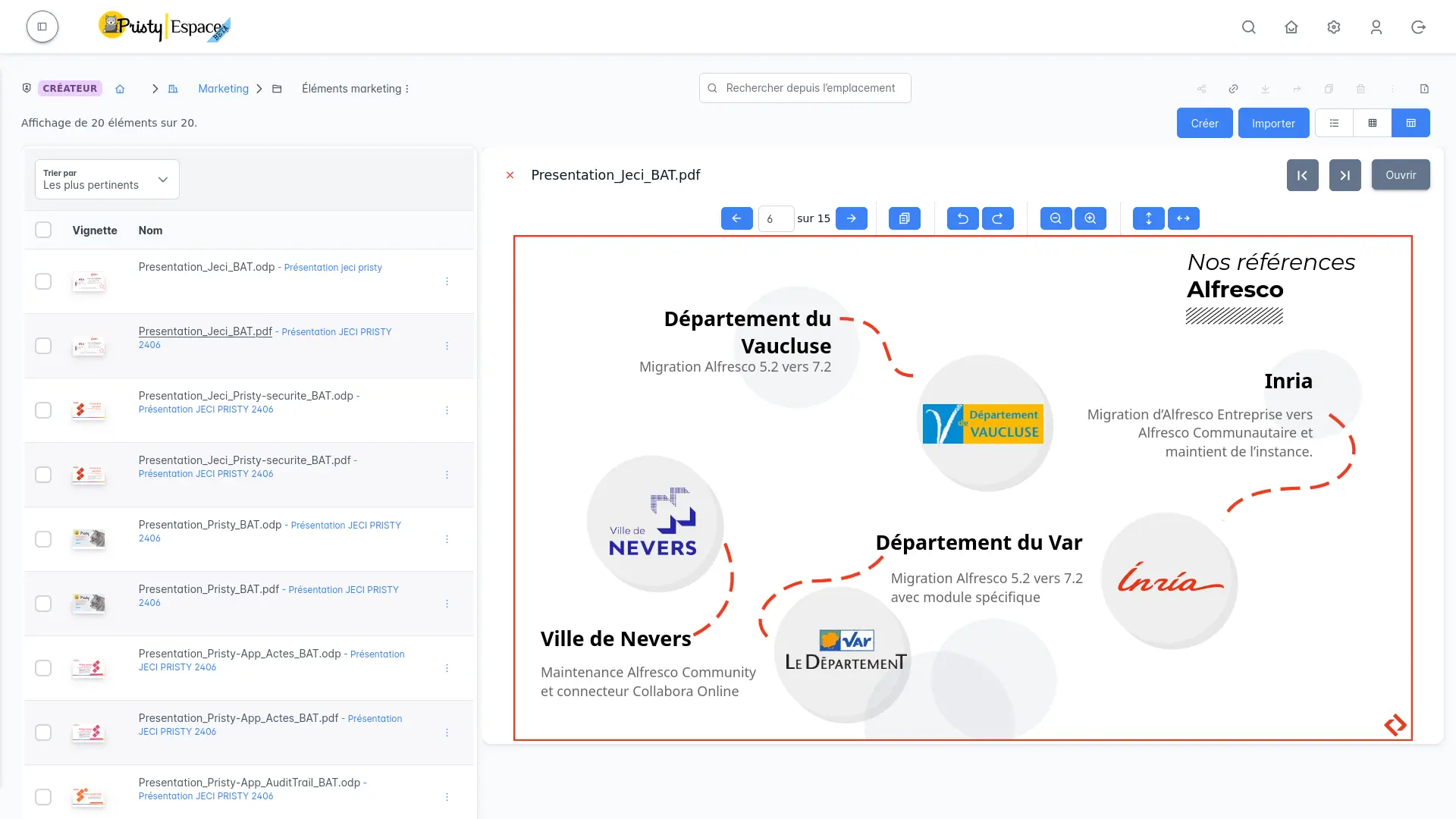Open actions menu for Presentation_Pristy-App_Actes_BAT.odp
The height and width of the screenshot is (819, 1456).
pos(447,668)
